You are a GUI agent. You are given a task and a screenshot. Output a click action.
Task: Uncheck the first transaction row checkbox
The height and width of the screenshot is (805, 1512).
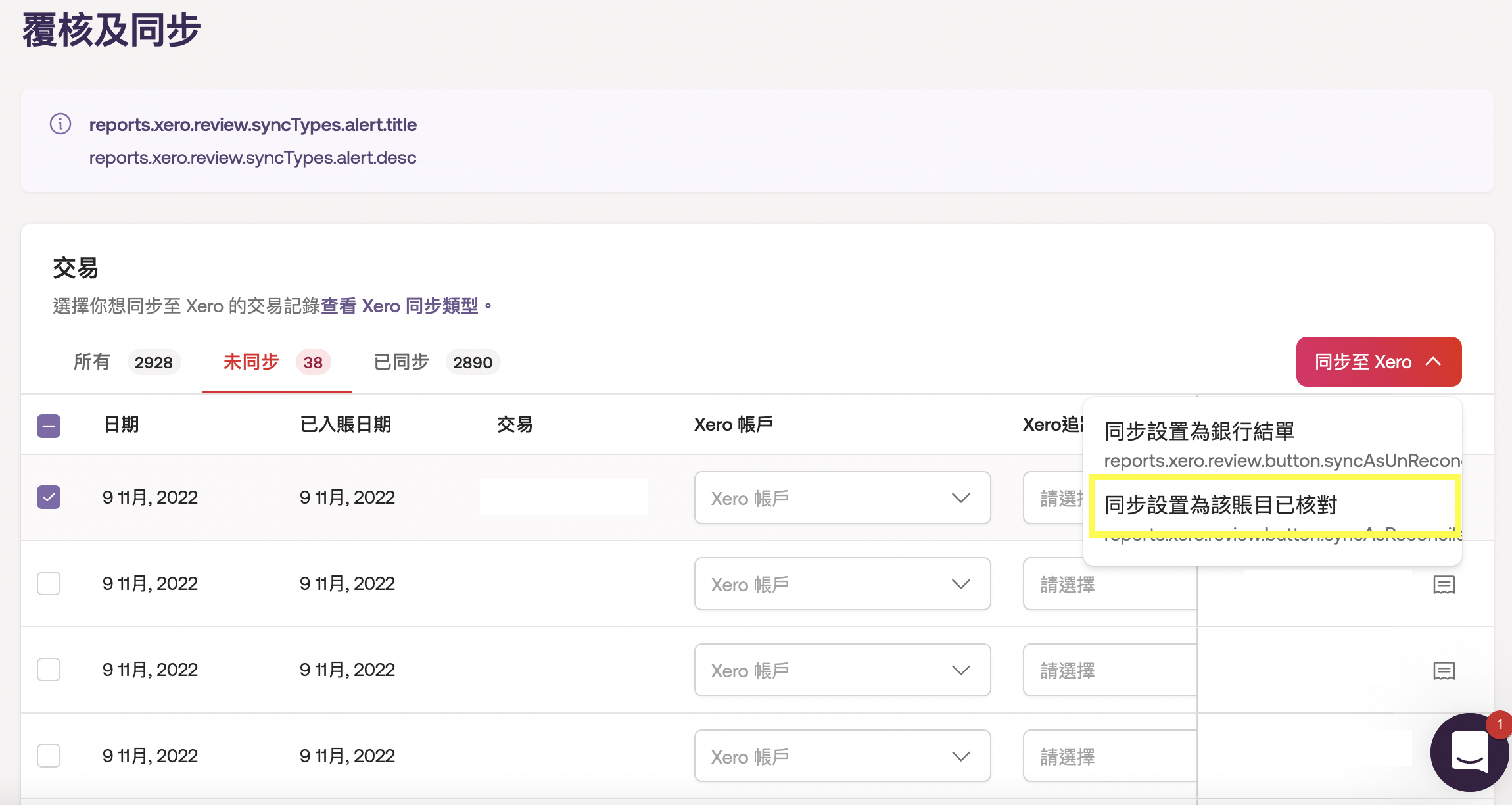(x=49, y=497)
